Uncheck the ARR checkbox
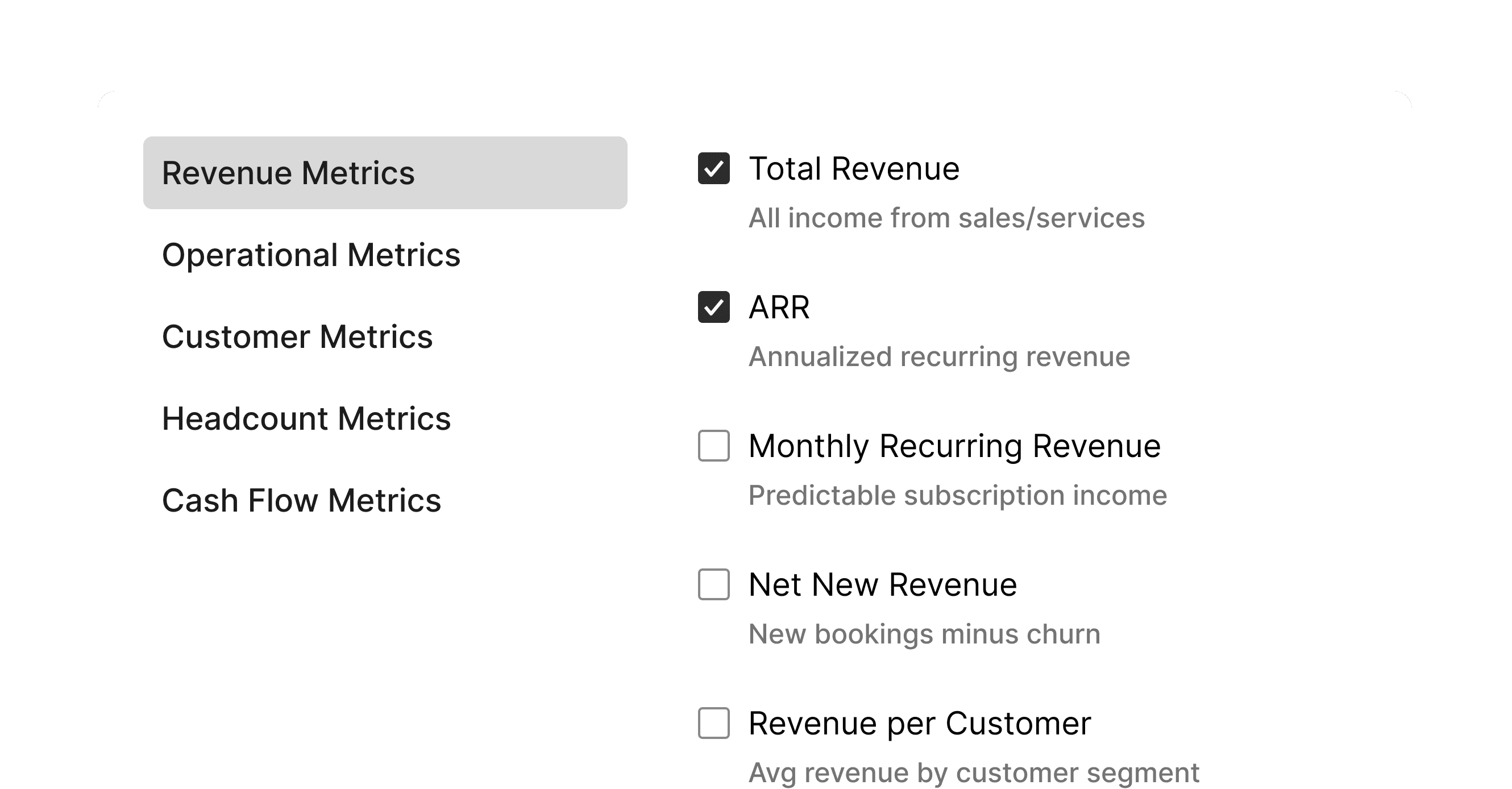 713,307
